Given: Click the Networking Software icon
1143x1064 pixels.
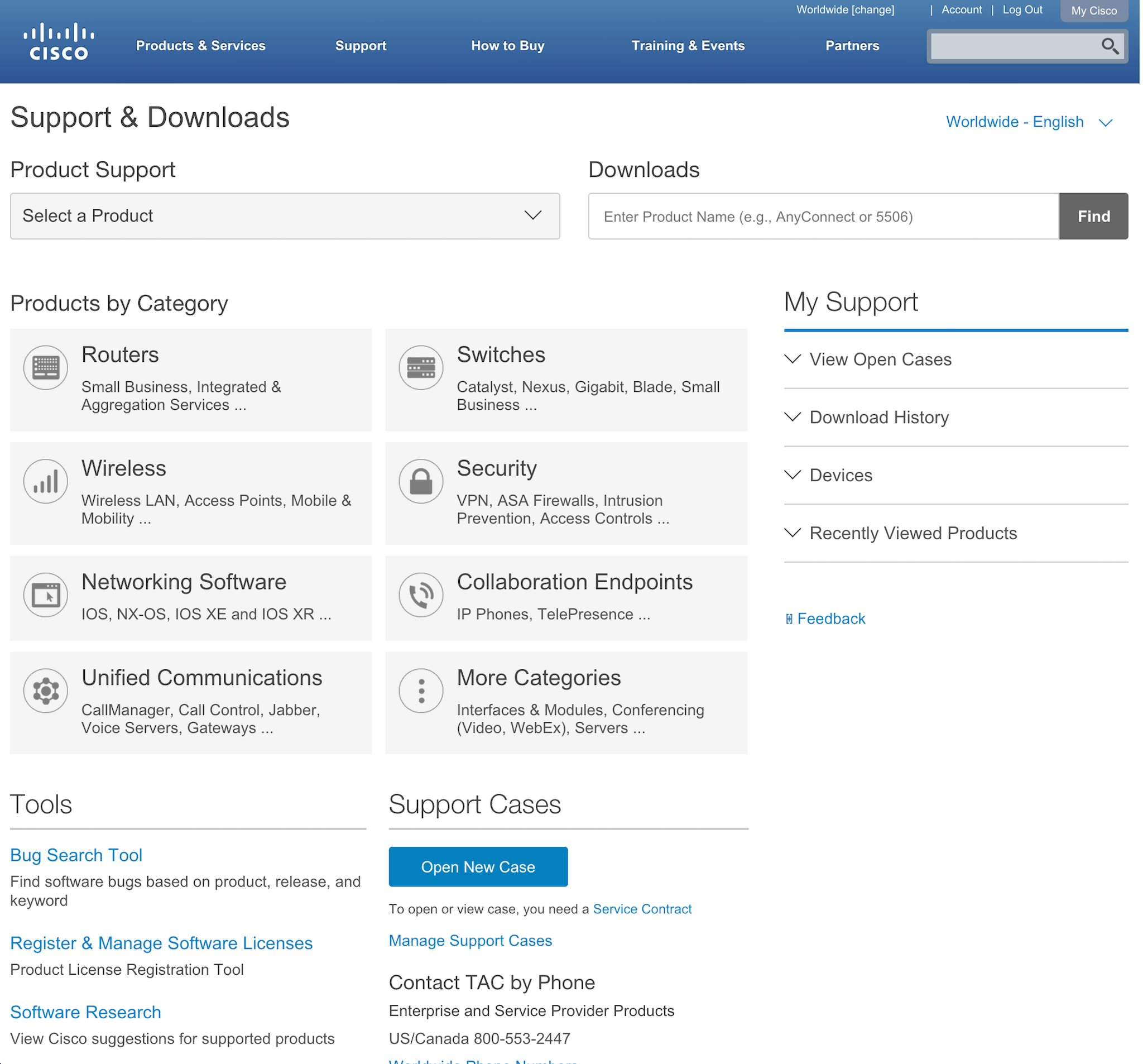Looking at the screenshot, I should pos(45,594).
